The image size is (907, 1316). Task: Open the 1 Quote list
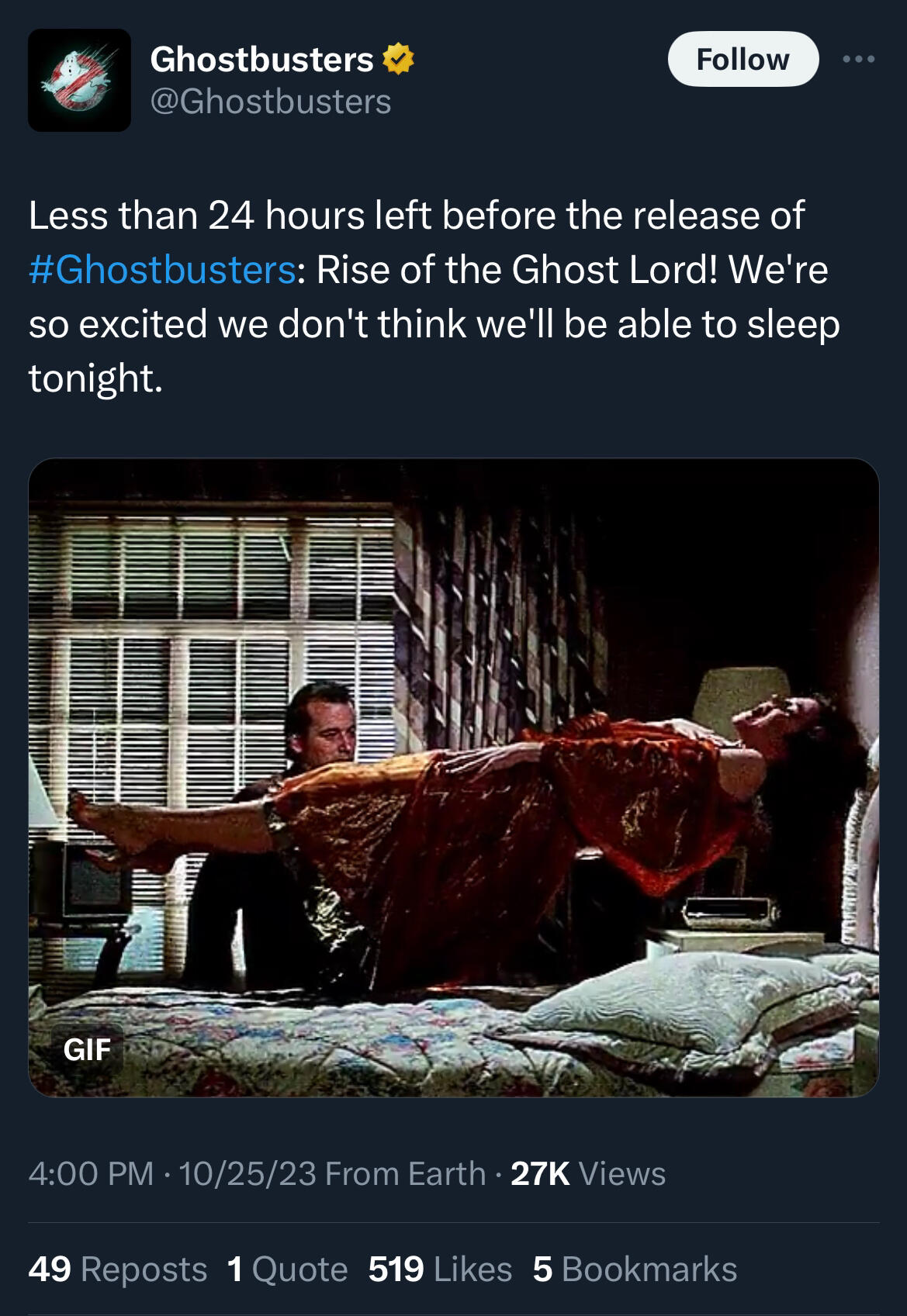[x=287, y=1269]
